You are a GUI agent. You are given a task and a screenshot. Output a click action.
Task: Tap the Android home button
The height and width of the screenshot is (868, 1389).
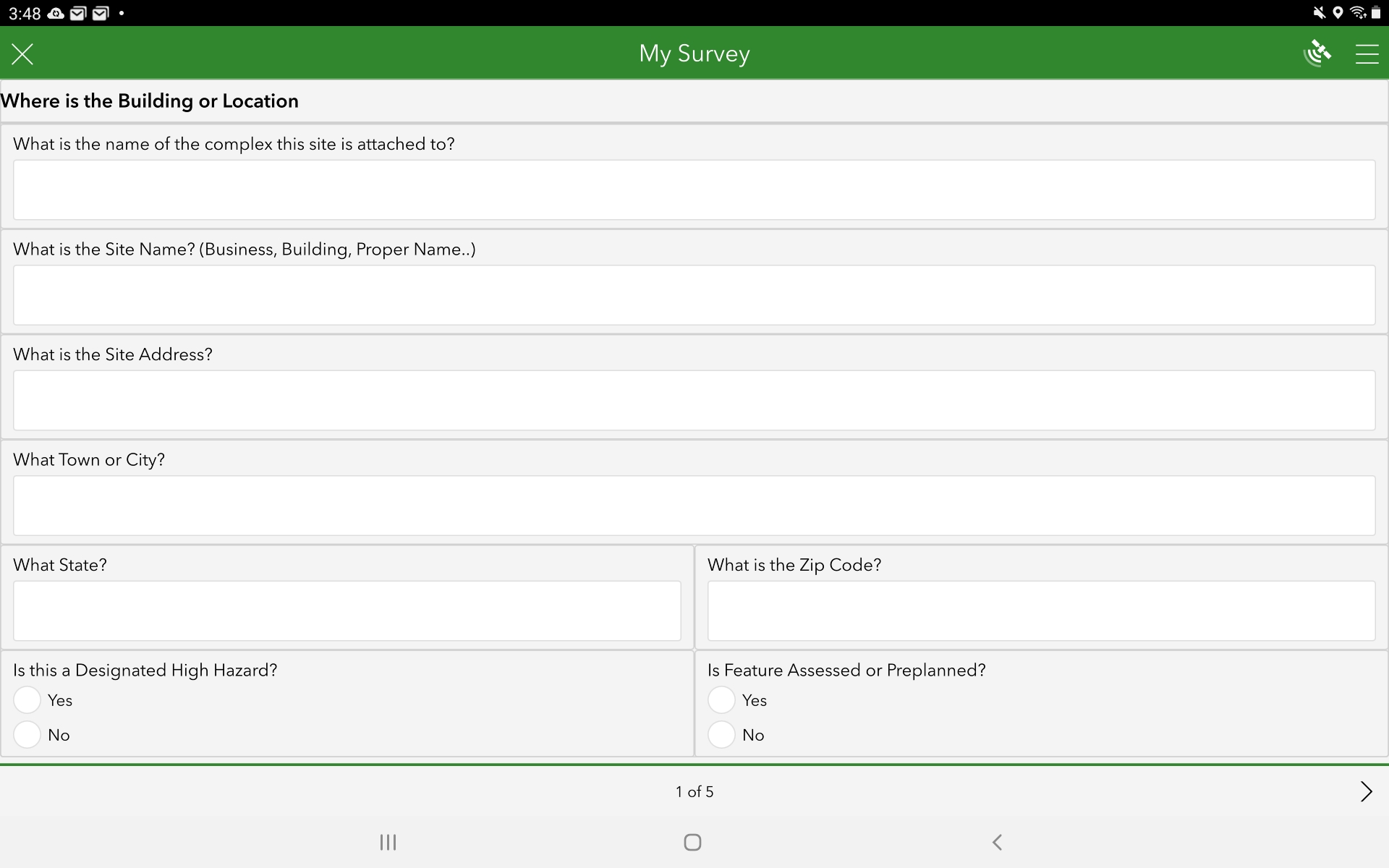click(x=692, y=842)
